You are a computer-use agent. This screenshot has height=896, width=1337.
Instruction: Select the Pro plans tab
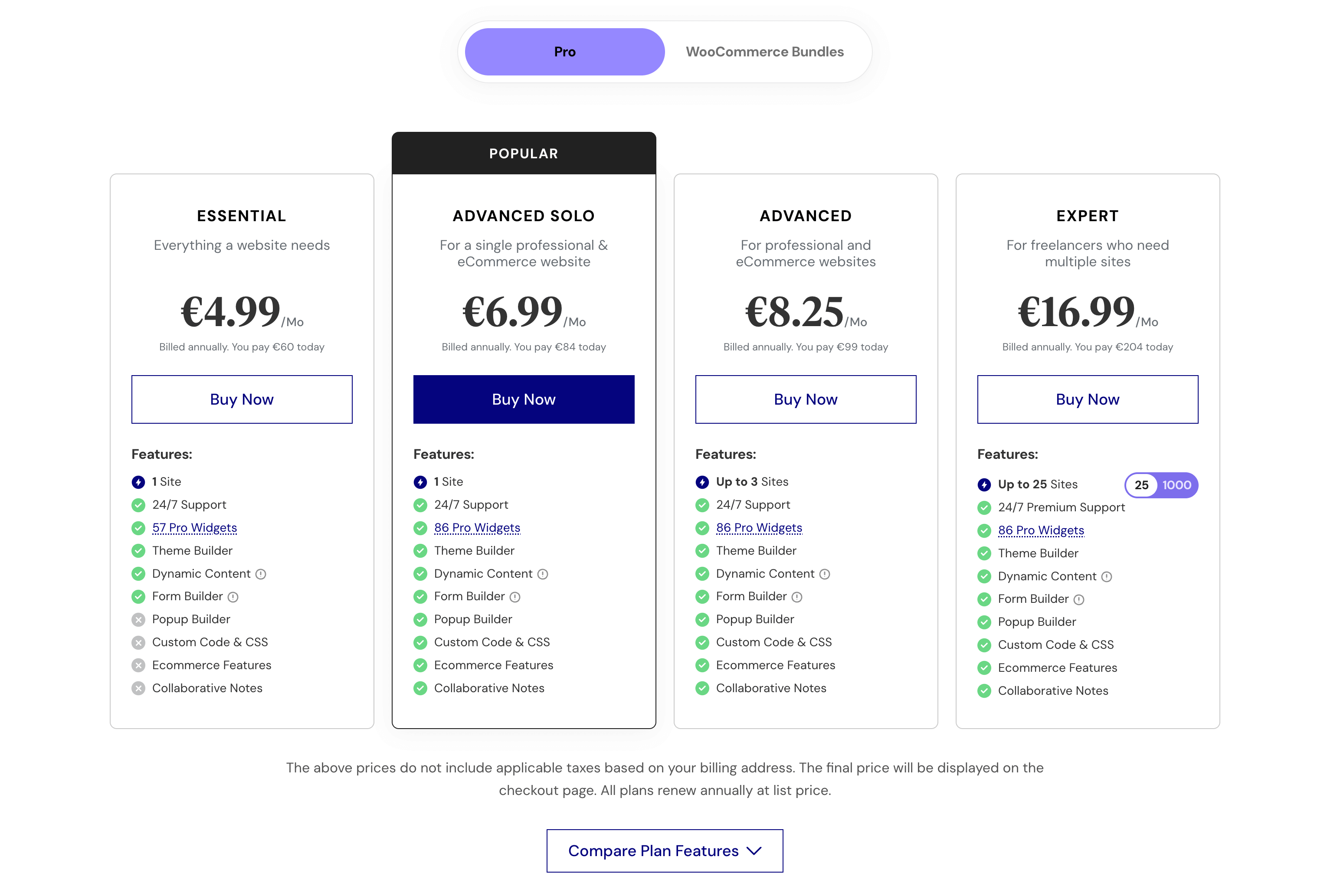coord(565,52)
